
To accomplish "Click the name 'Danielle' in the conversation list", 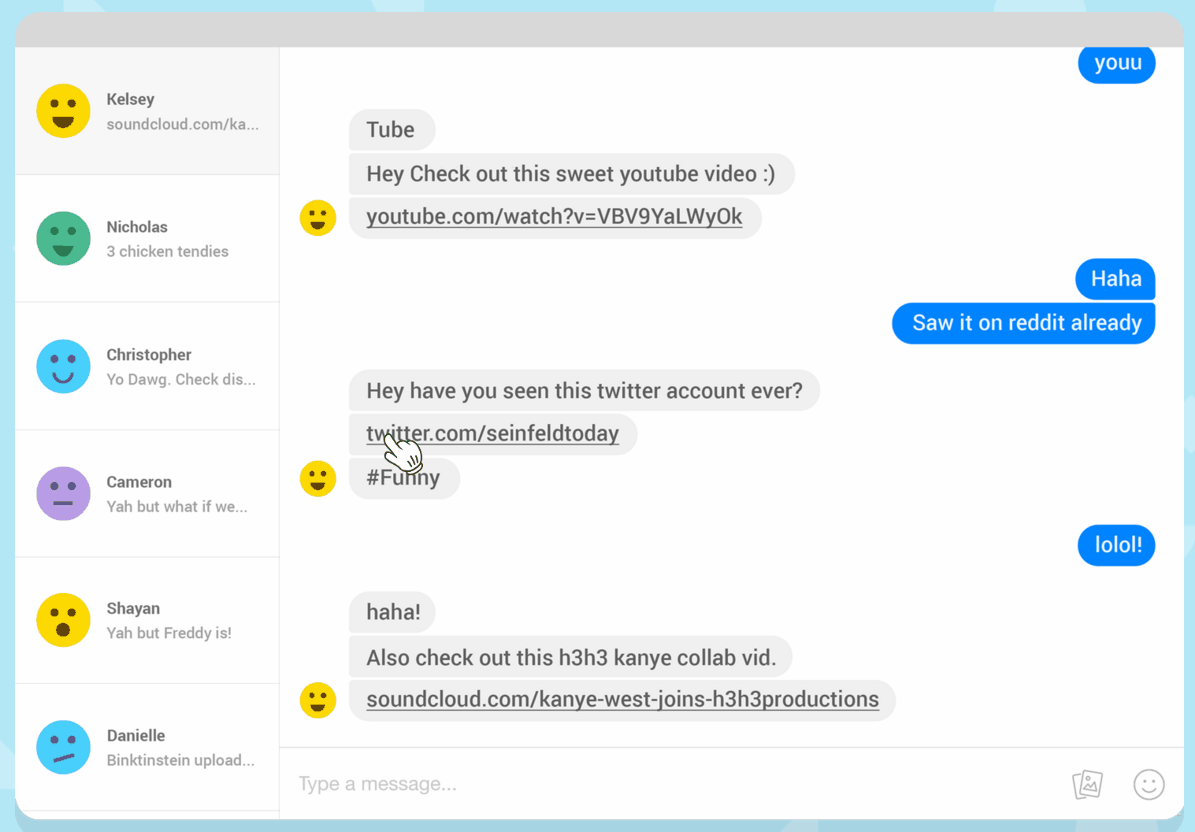I will coord(136,736).
